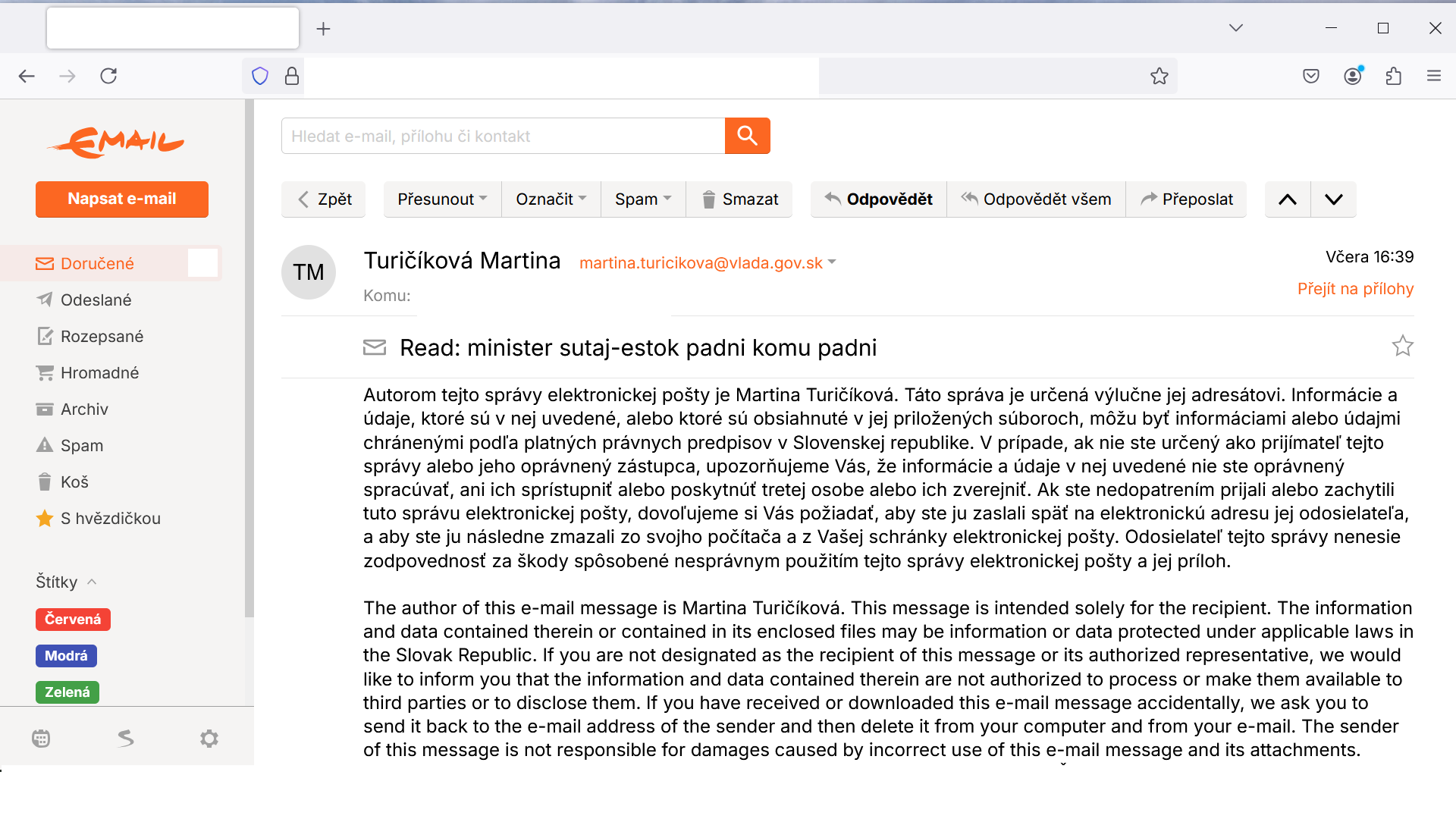Go to the previous message with the up arrow
Screen dimensions: 1456x819
[1288, 199]
